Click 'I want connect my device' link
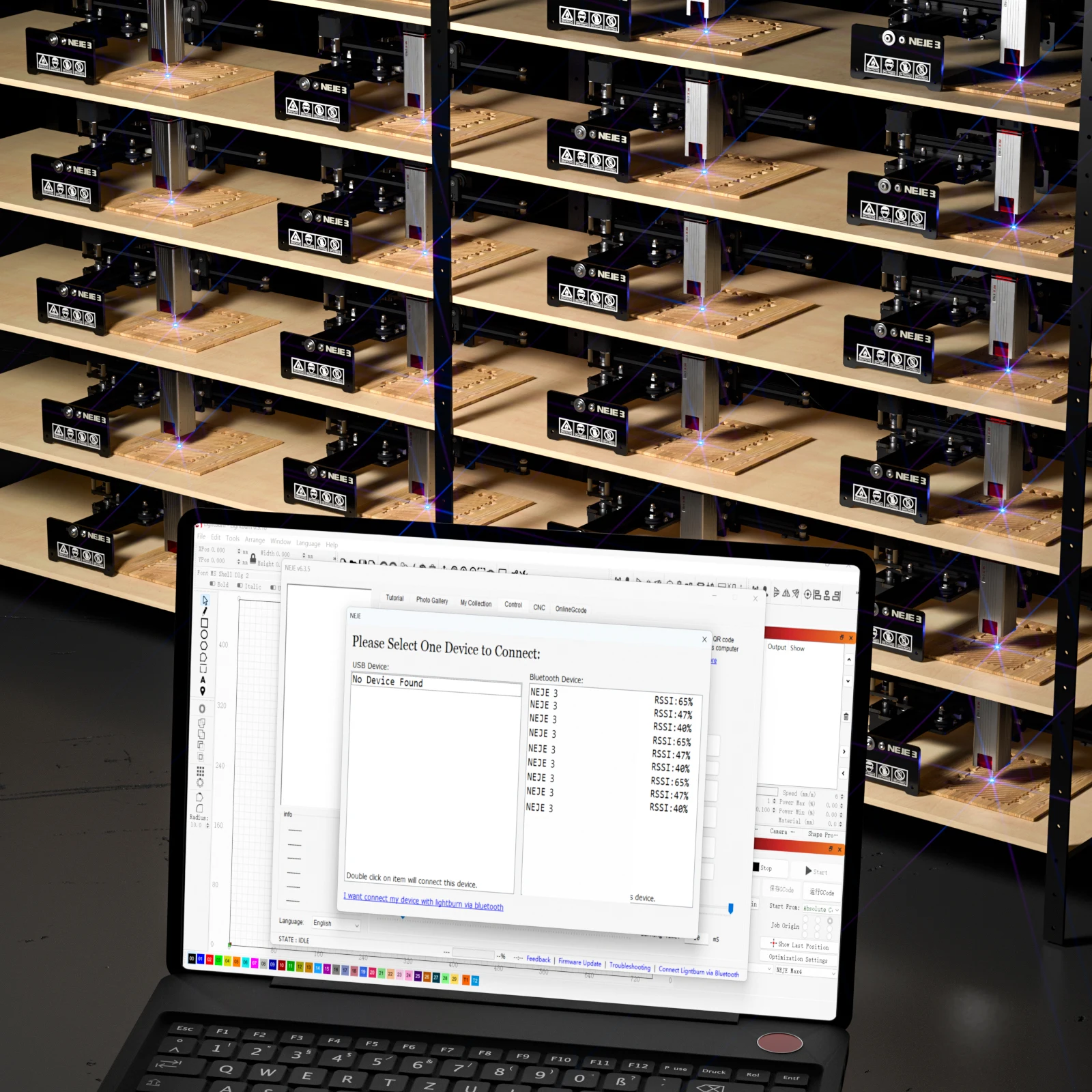Image resolution: width=1092 pixels, height=1092 pixels. coord(423,901)
